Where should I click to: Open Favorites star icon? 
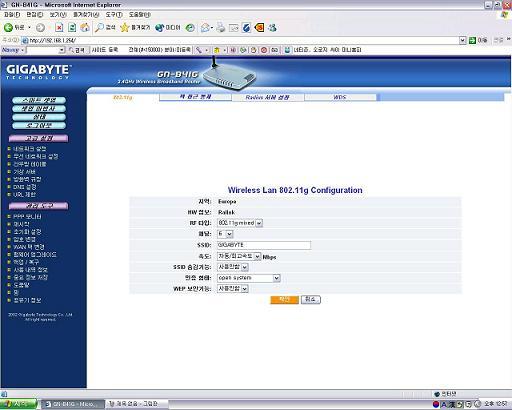tap(125, 28)
